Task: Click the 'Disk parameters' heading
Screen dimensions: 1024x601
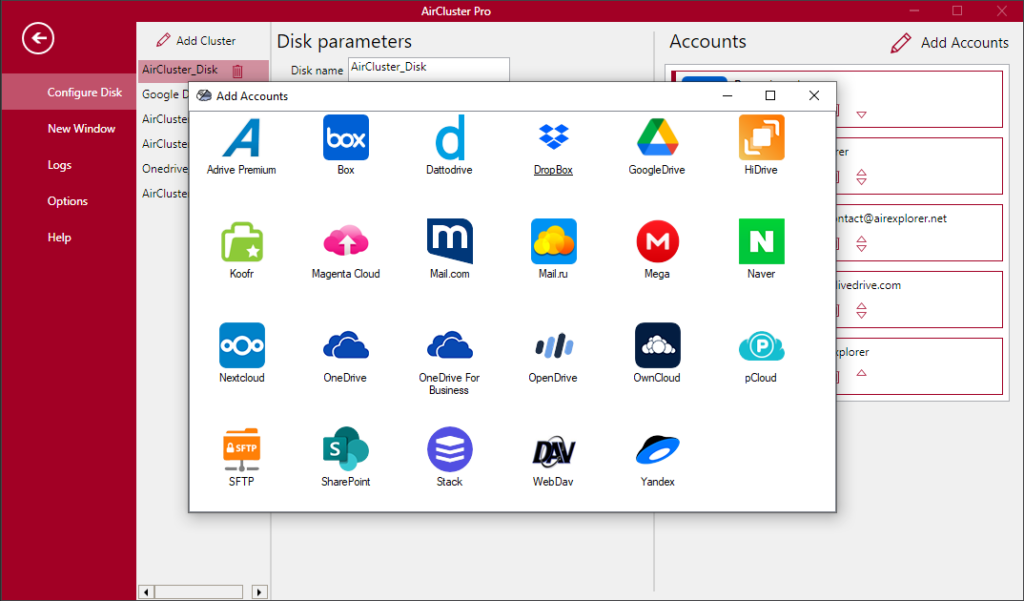Action: (344, 42)
